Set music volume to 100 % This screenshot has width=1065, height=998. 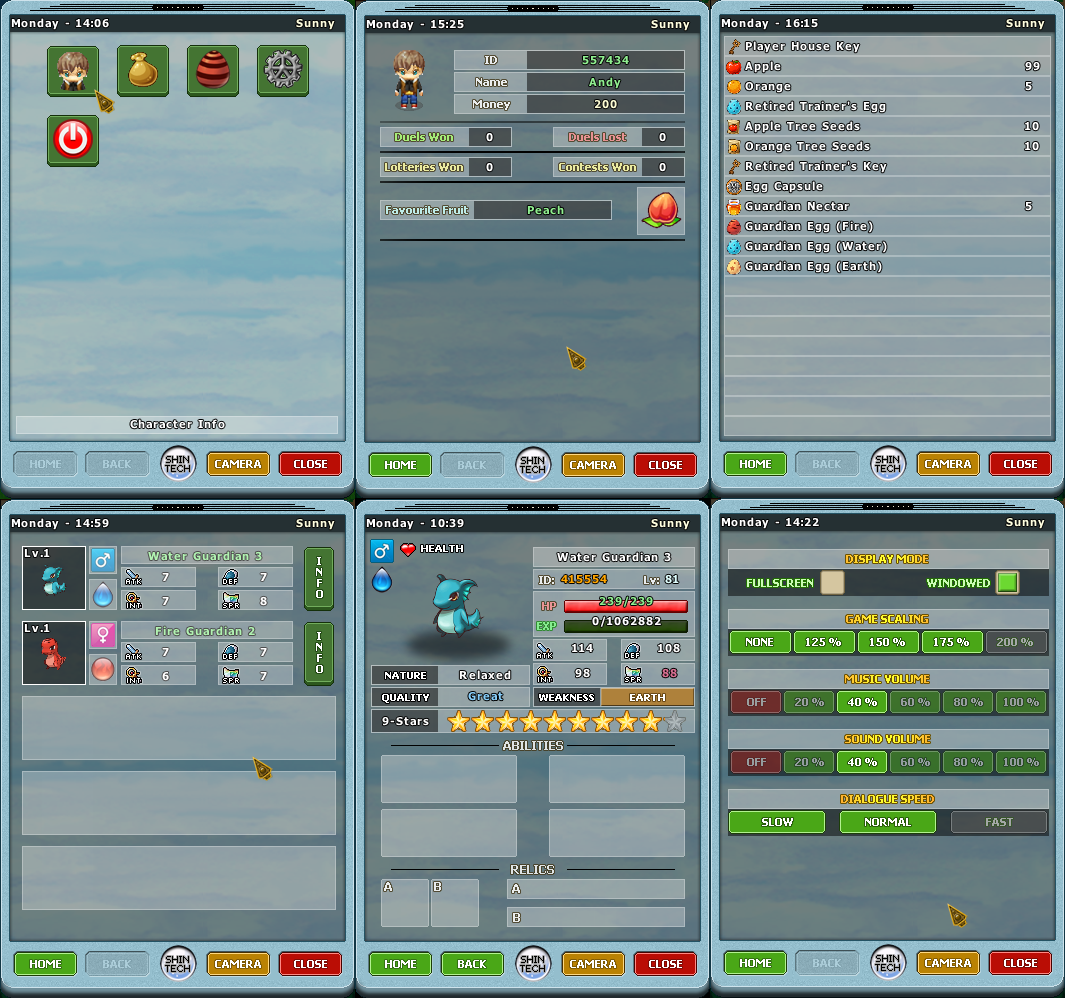click(1022, 702)
